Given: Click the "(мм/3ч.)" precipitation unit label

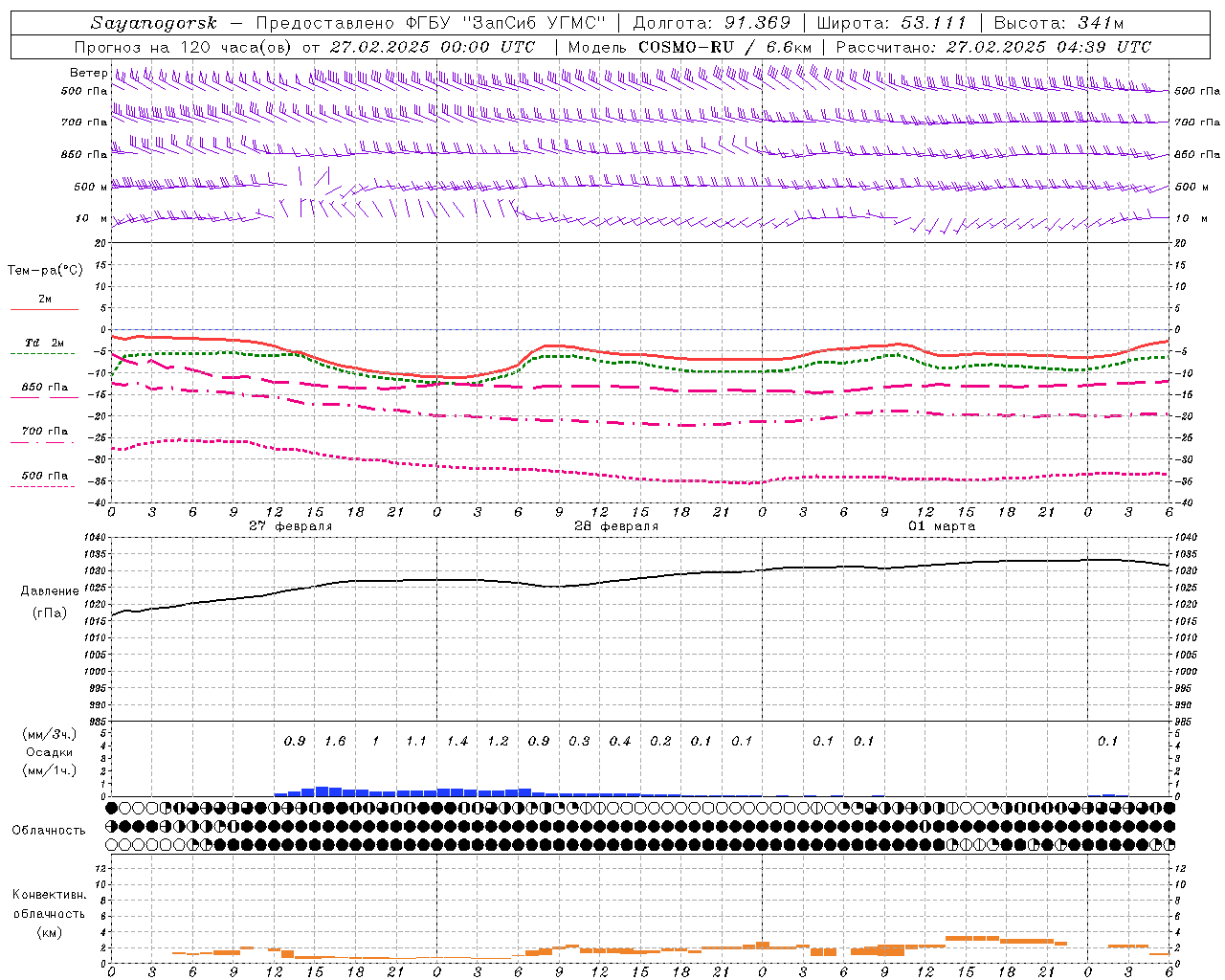Looking at the screenshot, I should (x=49, y=734).
